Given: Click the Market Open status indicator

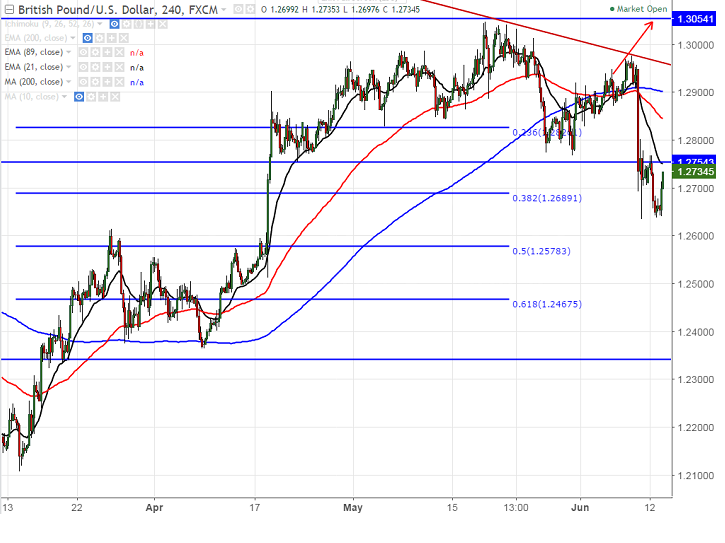Looking at the screenshot, I should pos(639,9).
